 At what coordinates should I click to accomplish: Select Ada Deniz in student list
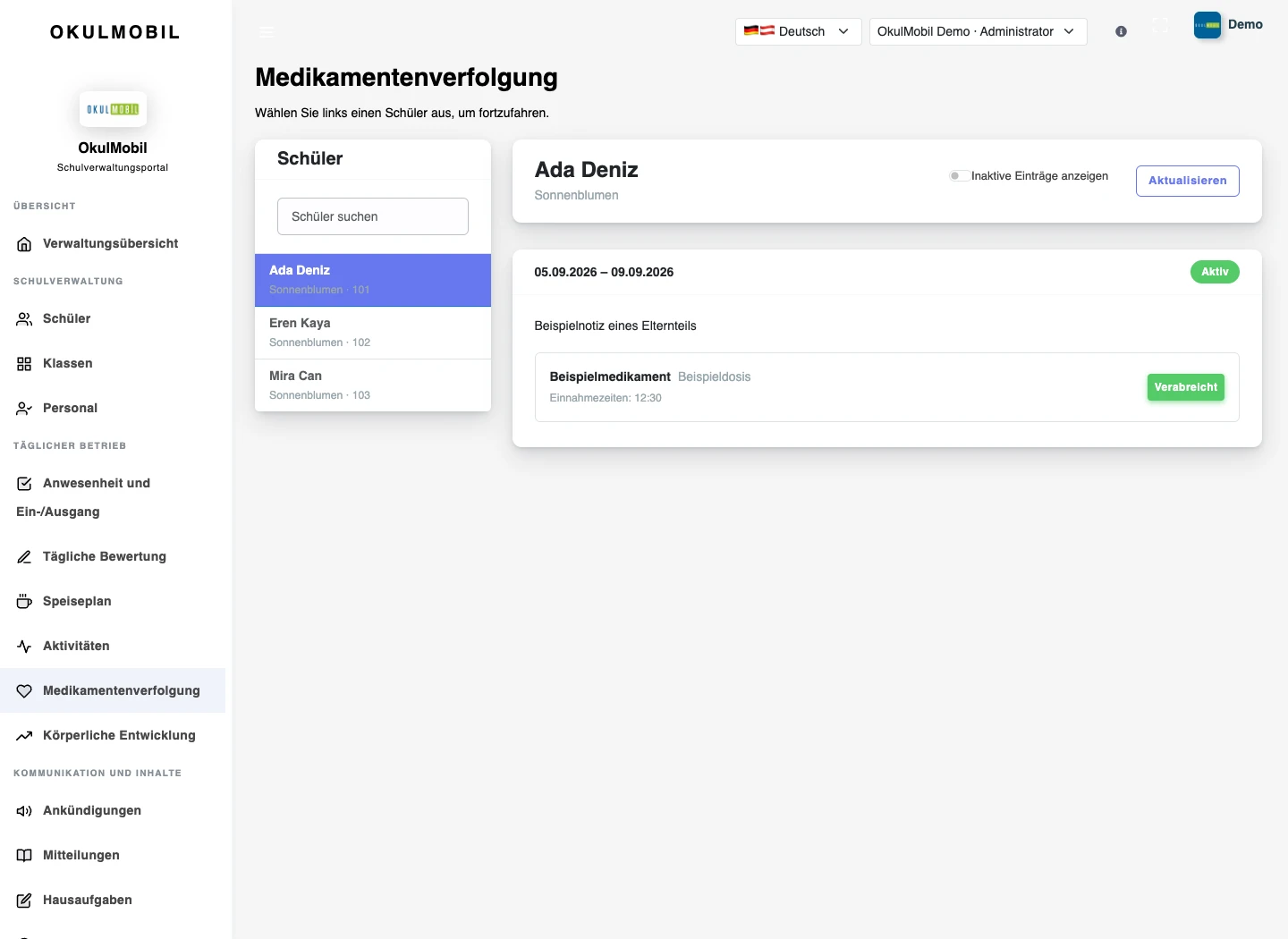point(373,280)
